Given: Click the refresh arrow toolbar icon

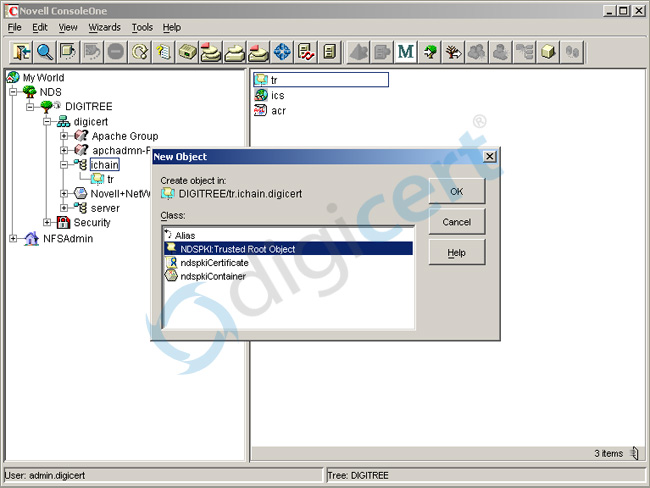Looking at the screenshot, I should coord(140,51).
